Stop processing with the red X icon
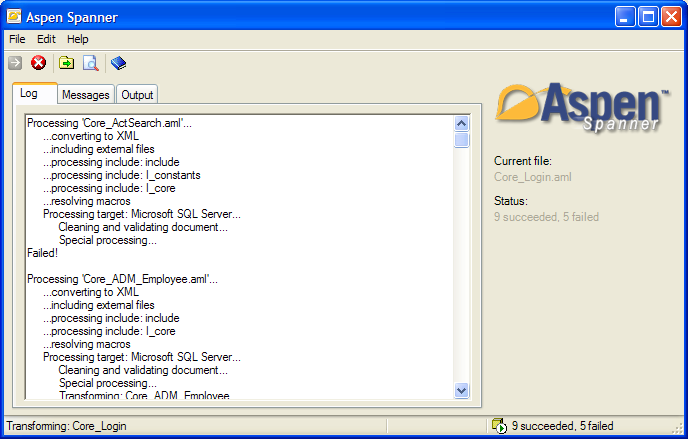This screenshot has height=439, width=688. tap(39, 63)
